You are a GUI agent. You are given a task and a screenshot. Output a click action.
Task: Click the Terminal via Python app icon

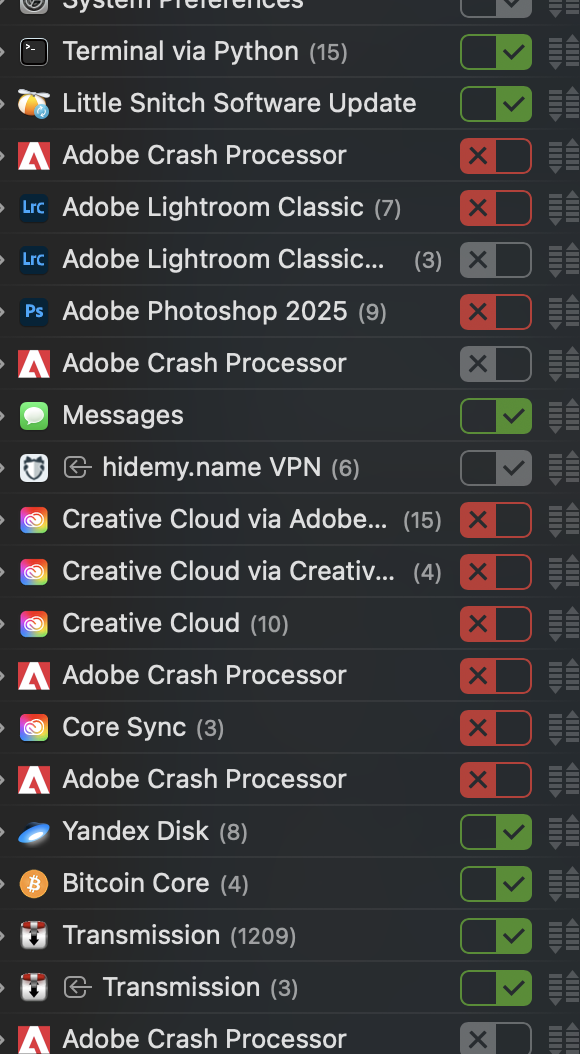pyautogui.click(x=34, y=52)
